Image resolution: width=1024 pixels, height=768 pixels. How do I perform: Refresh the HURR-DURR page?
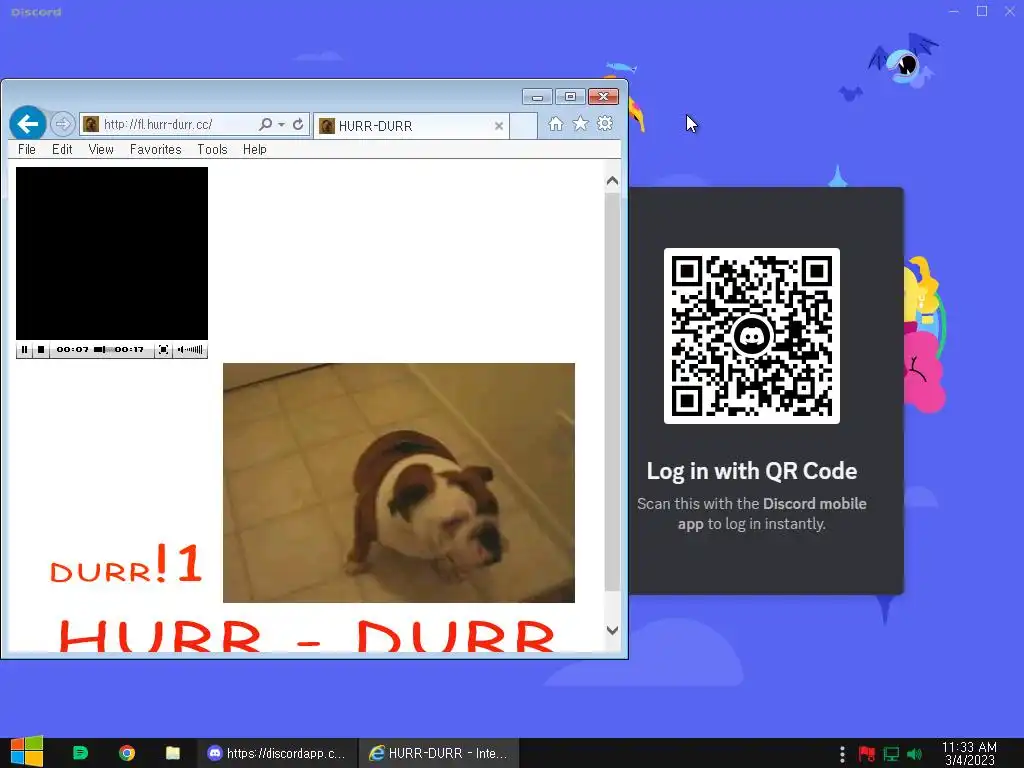pyautogui.click(x=298, y=124)
